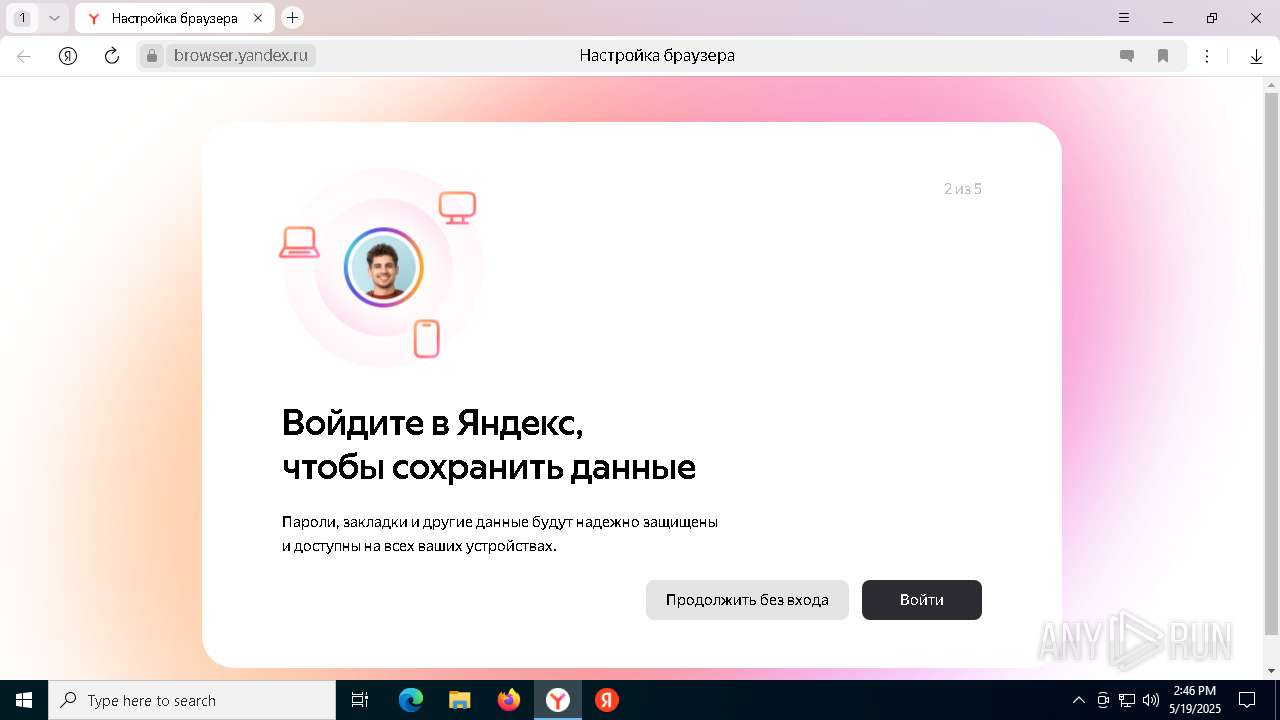Launch Firefox from taskbar

click(509, 700)
